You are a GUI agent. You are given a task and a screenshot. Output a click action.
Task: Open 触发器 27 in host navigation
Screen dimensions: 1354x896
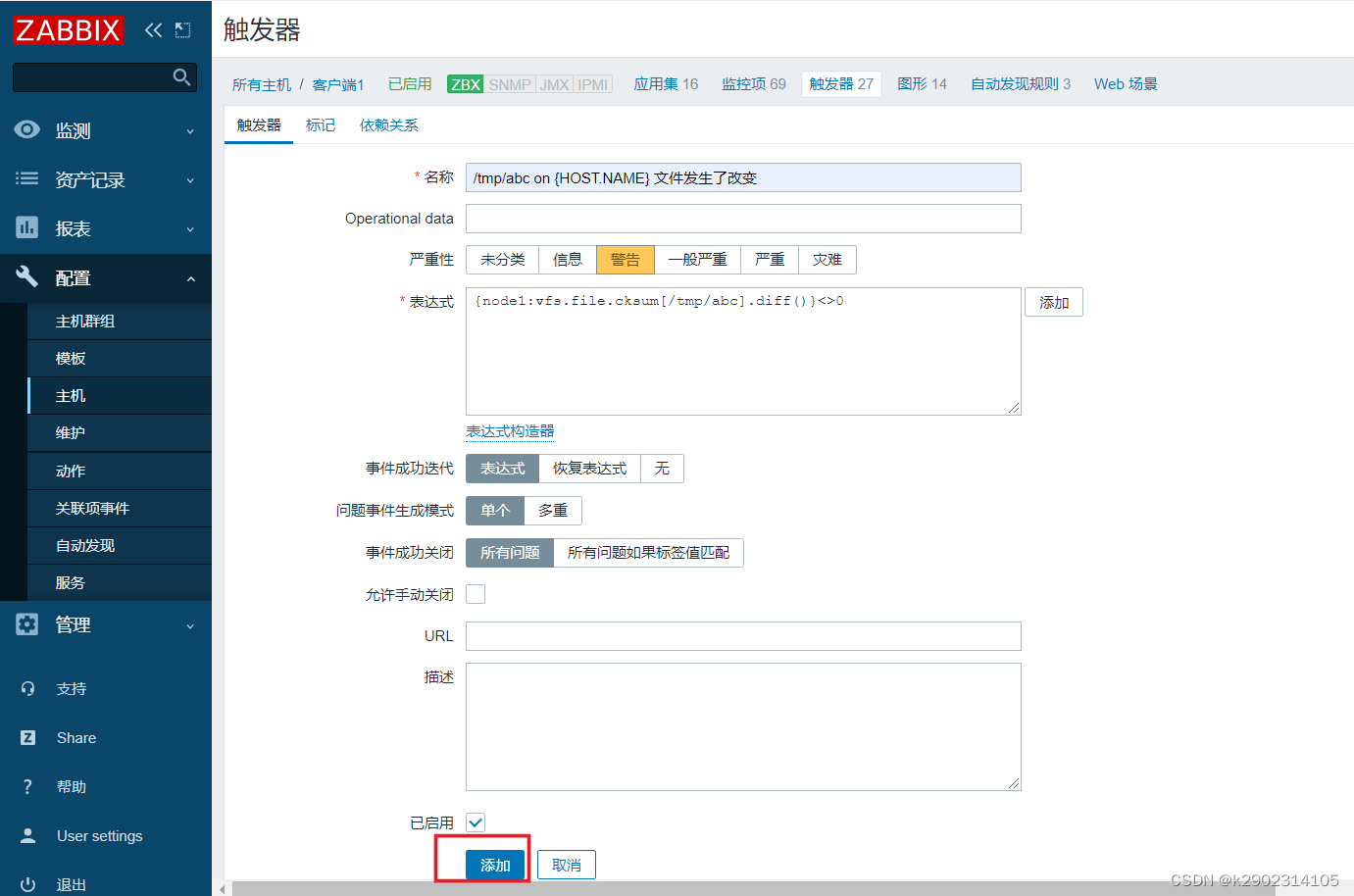841,84
